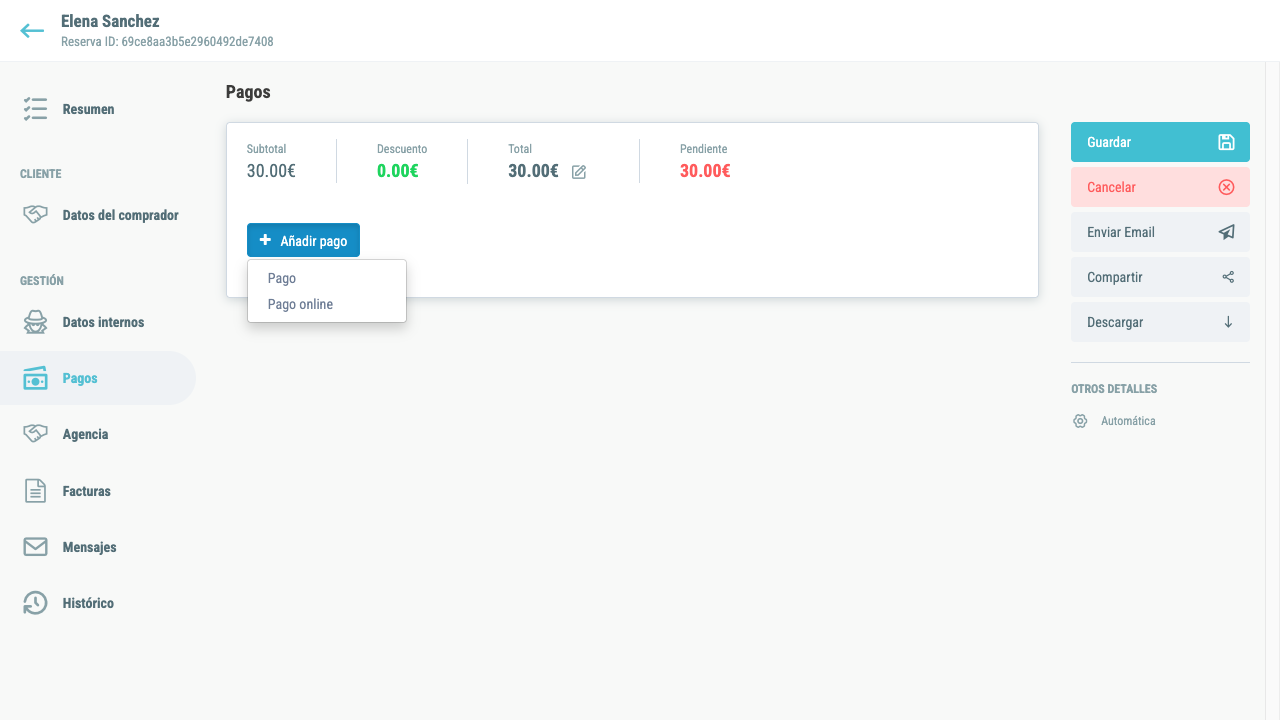Click the Cancelar circled X icon

pyautogui.click(x=1226, y=187)
